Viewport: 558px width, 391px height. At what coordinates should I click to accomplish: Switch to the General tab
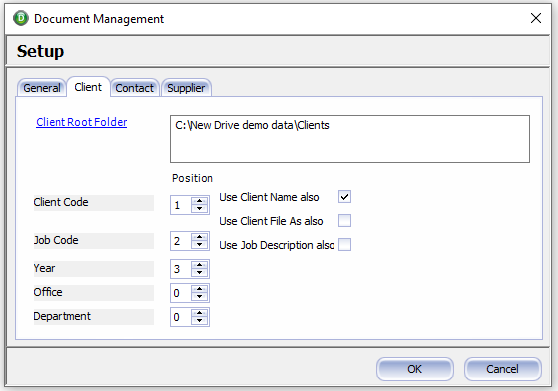point(42,88)
